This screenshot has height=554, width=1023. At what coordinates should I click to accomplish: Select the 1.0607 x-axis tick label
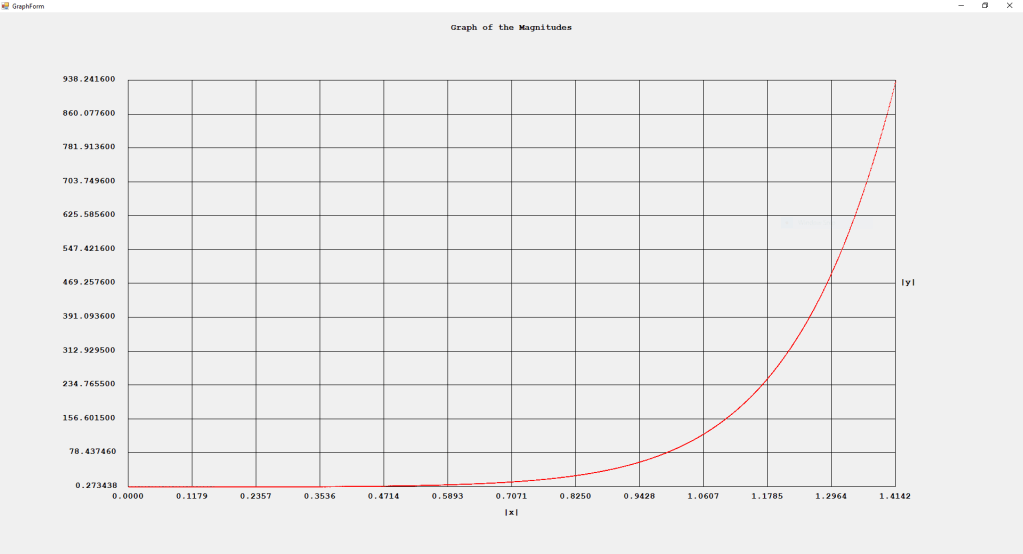(703, 495)
